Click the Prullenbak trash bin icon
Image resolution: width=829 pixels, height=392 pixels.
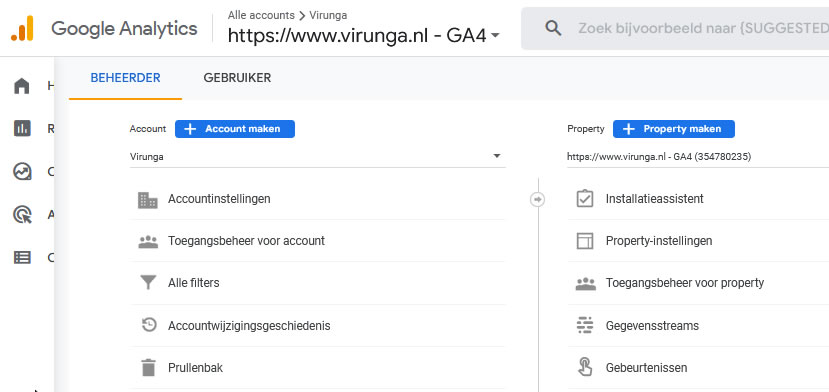[149, 368]
